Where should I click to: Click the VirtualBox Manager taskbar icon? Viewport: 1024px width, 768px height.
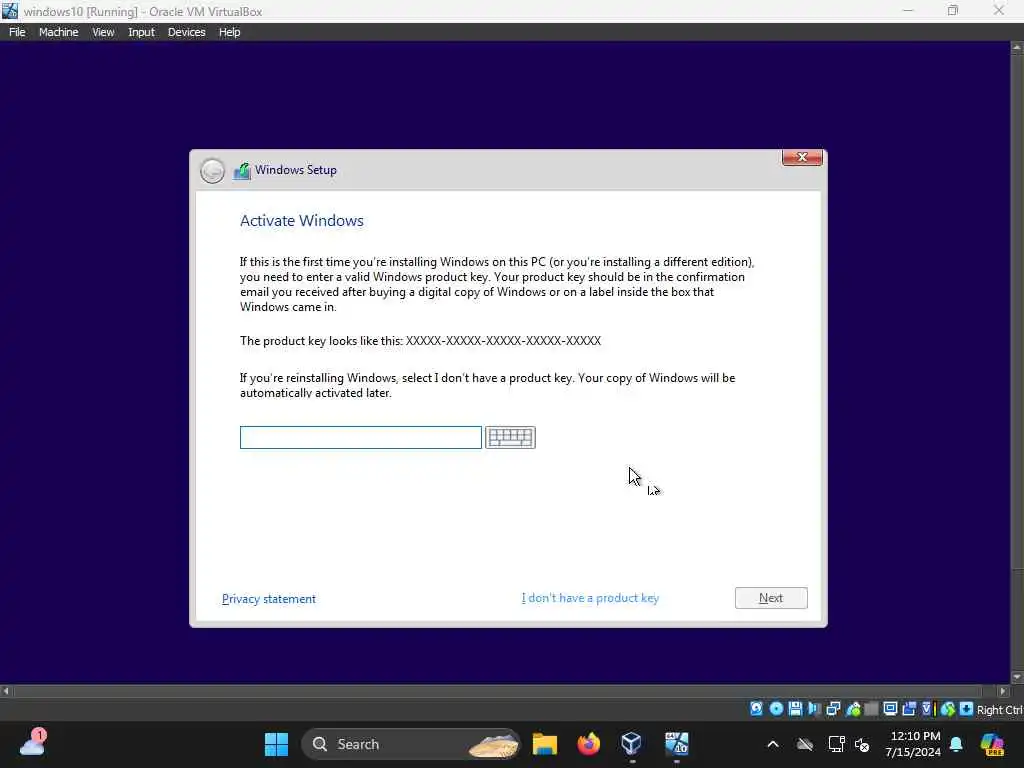click(x=632, y=744)
